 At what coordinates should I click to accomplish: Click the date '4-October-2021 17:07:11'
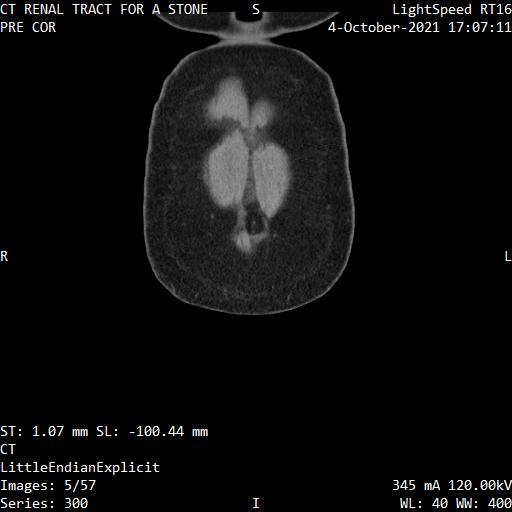pyautogui.click(x=420, y=27)
